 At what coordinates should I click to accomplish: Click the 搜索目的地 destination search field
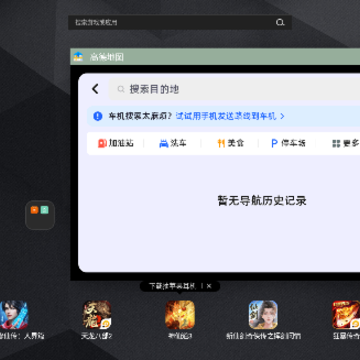(234, 89)
